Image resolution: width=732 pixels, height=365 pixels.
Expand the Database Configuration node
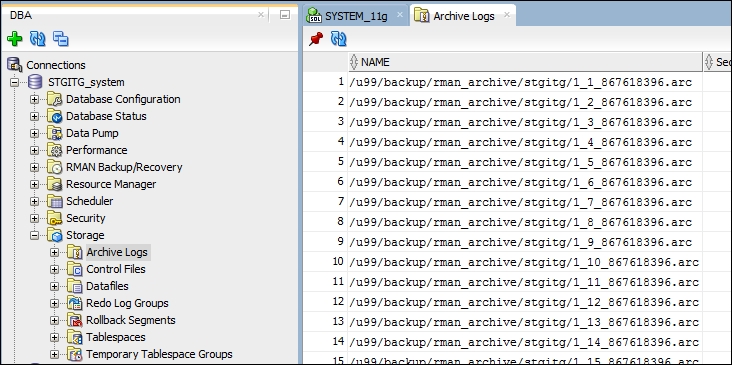[x=35, y=99]
